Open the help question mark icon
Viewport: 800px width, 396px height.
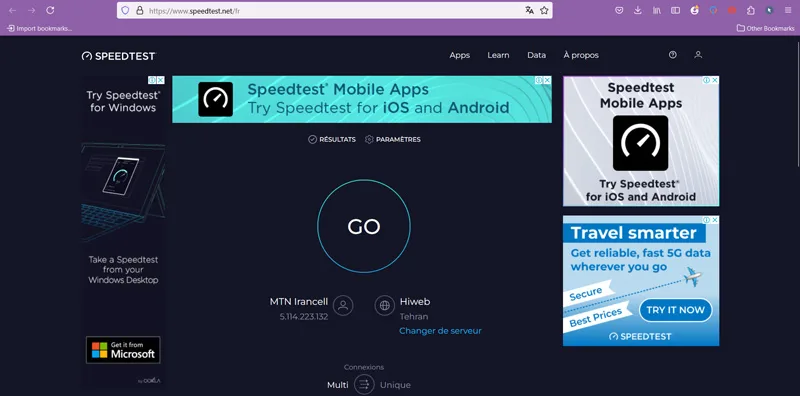coord(672,55)
